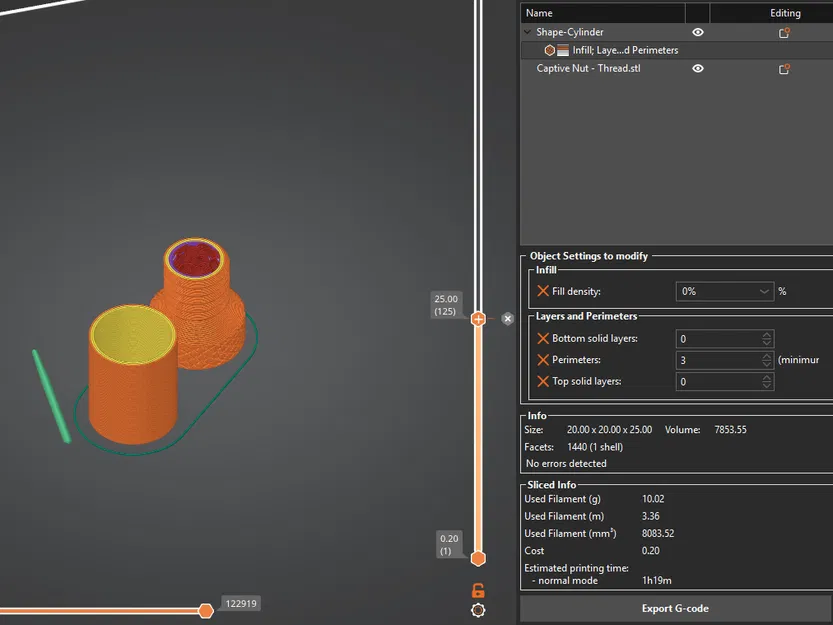Toggle visibility of Shape-Cylinder object
The height and width of the screenshot is (625, 833).
[x=698, y=32]
